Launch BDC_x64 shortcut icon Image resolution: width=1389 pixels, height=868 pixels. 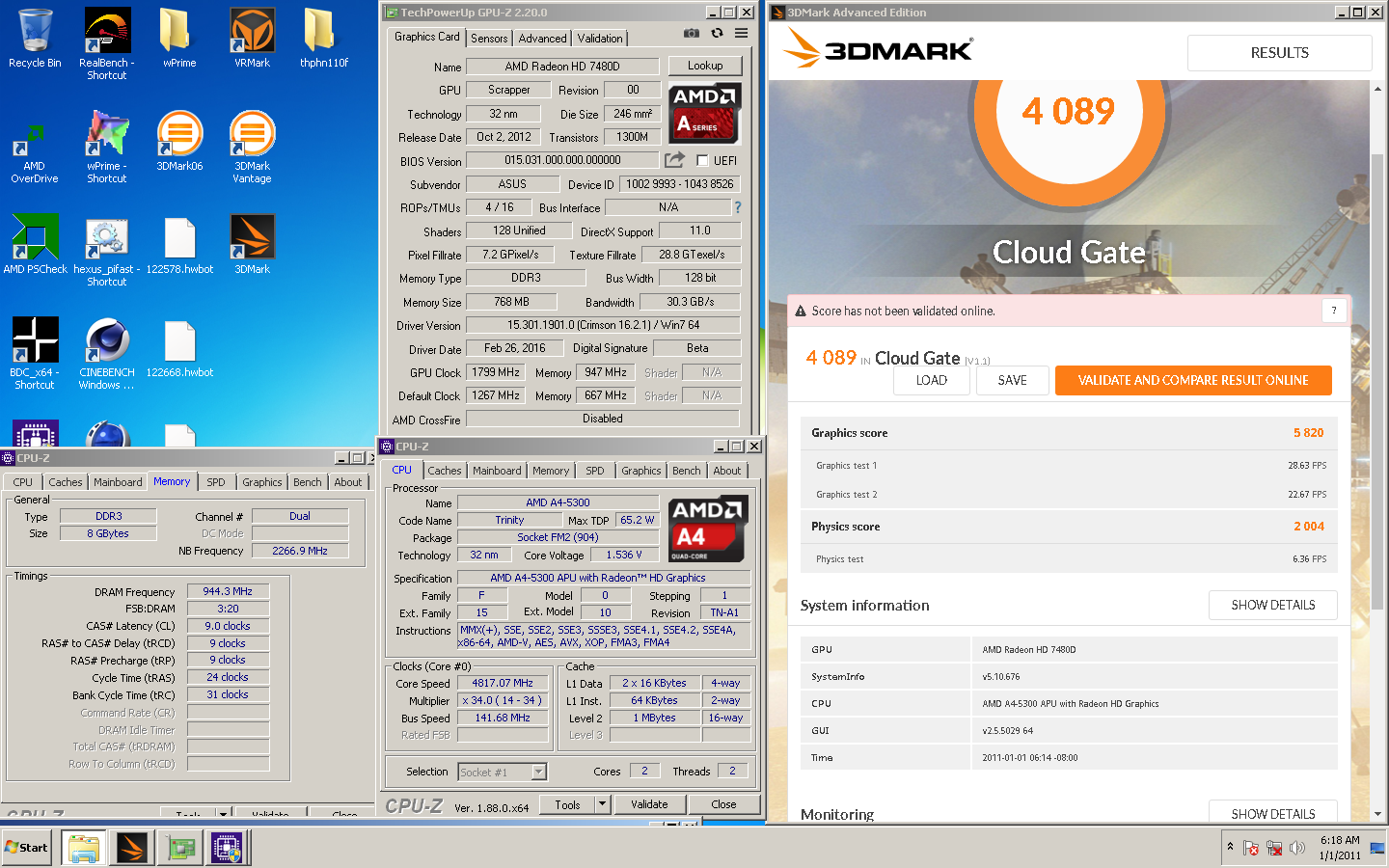(x=35, y=354)
